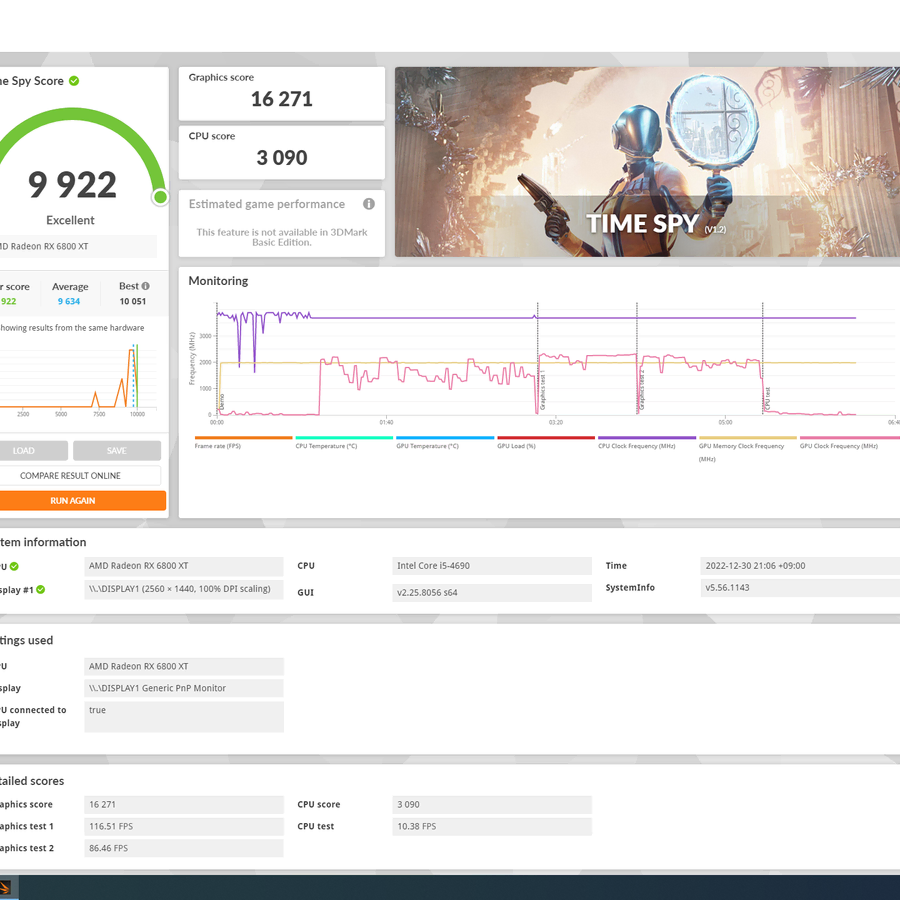This screenshot has width=900, height=900.
Task: Click the Graphics test 1 timeline marker
Action: coord(542,390)
